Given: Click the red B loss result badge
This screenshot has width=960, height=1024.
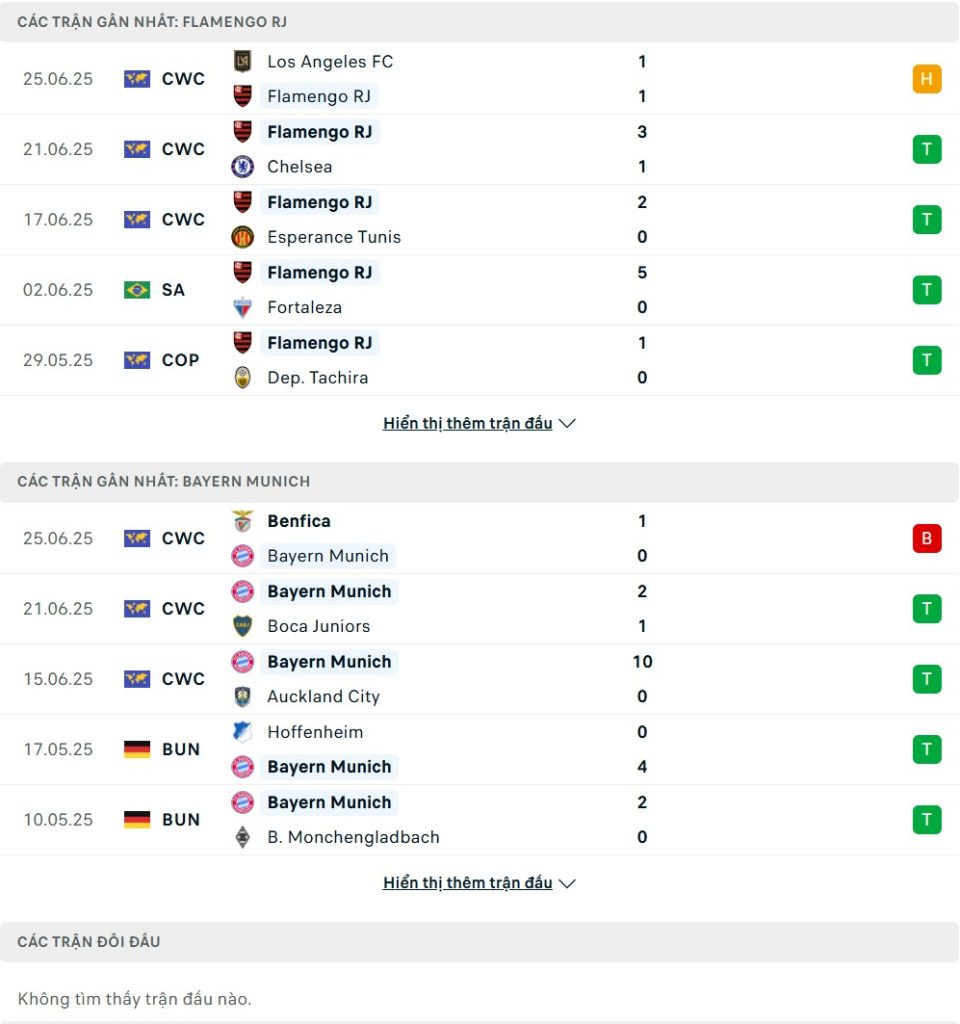Looking at the screenshot, I should (x=927, y=539).
